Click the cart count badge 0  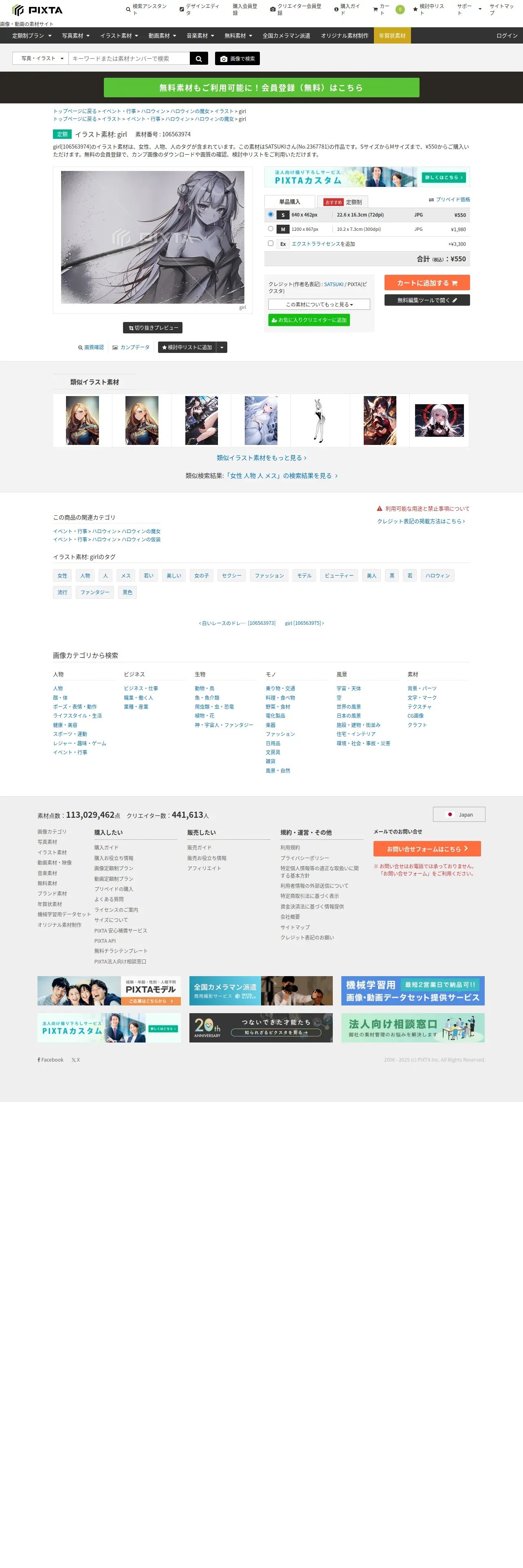[x=400, y=10]
